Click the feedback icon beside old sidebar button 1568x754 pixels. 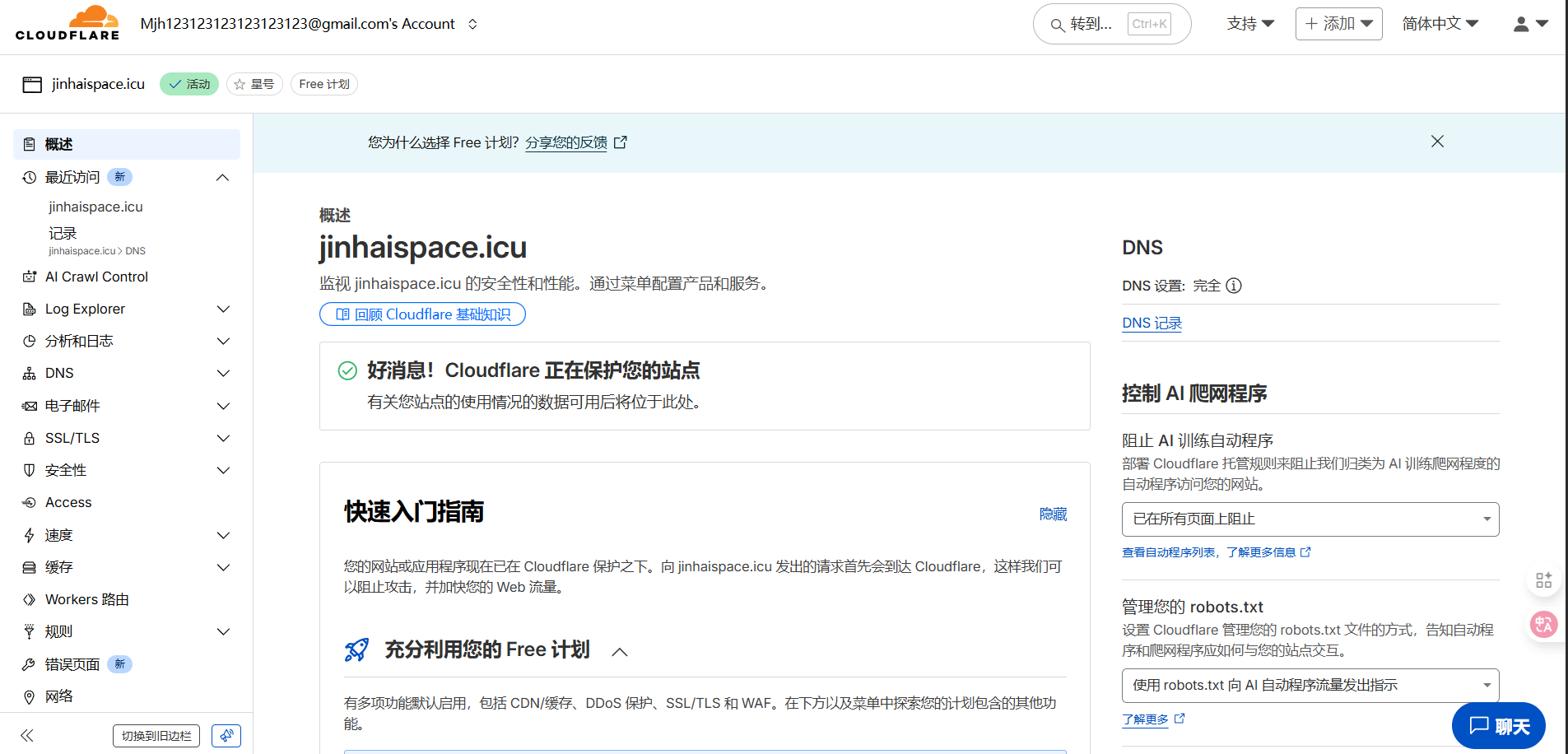point(226,735)
